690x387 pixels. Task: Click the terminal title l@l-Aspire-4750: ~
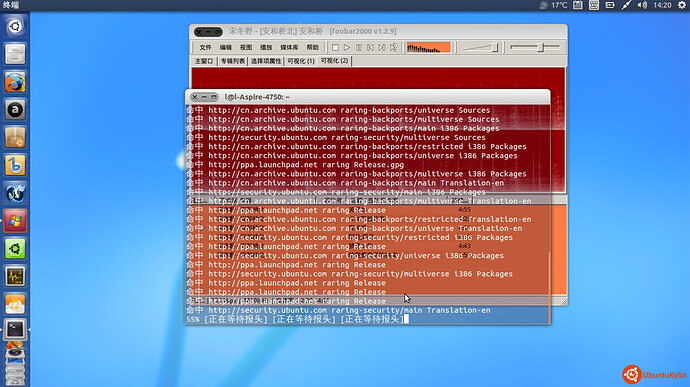point(257,97)
